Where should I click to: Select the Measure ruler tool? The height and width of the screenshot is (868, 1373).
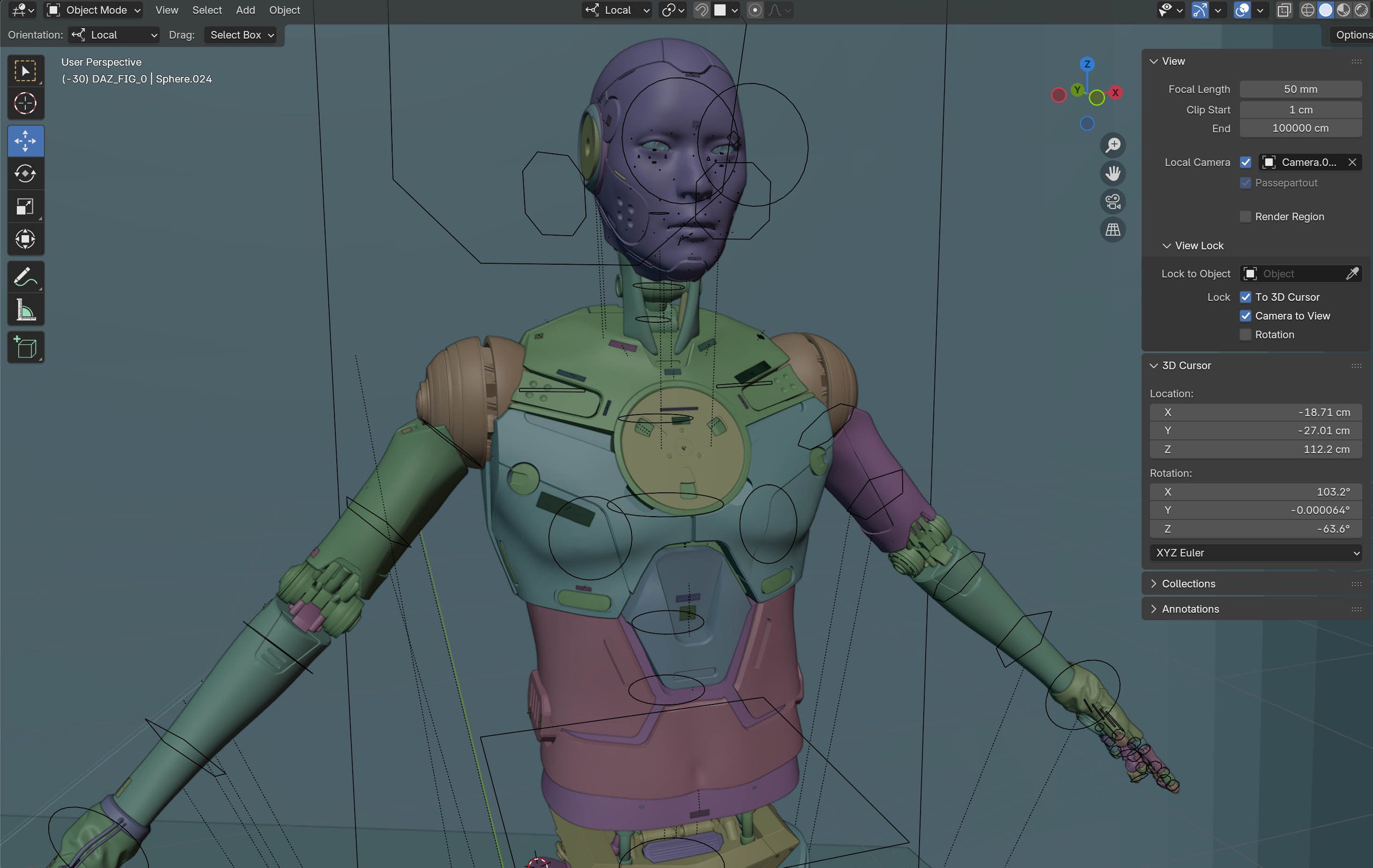coord(25,311)
